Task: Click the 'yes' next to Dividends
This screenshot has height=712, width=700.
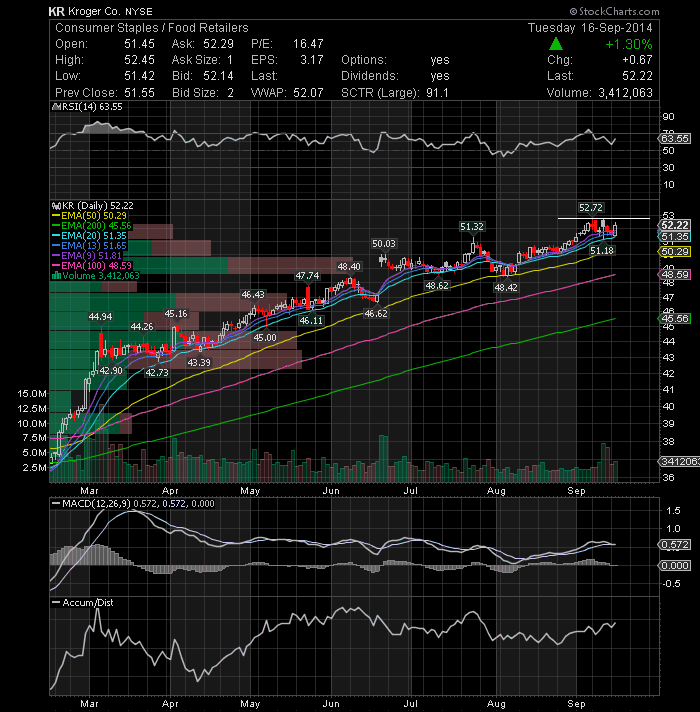Action: 440,76
